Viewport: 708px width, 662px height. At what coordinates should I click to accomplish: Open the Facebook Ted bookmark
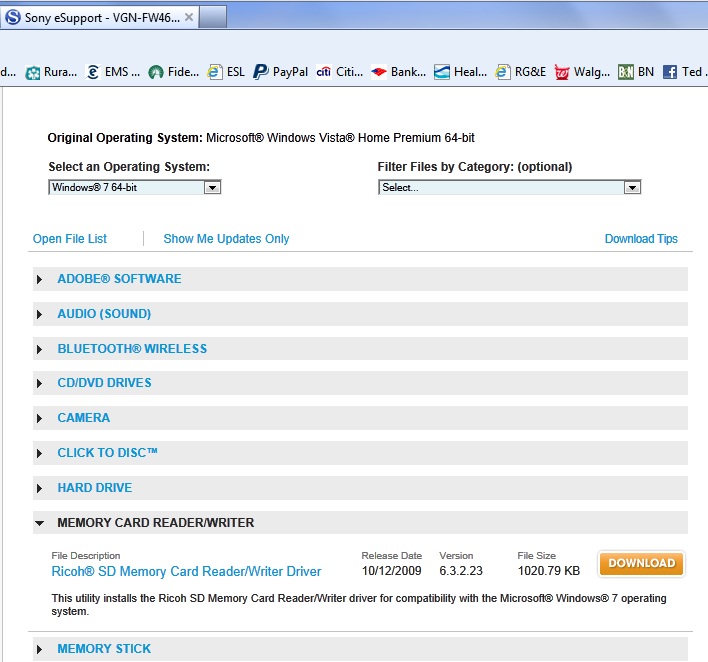point(682,72)
